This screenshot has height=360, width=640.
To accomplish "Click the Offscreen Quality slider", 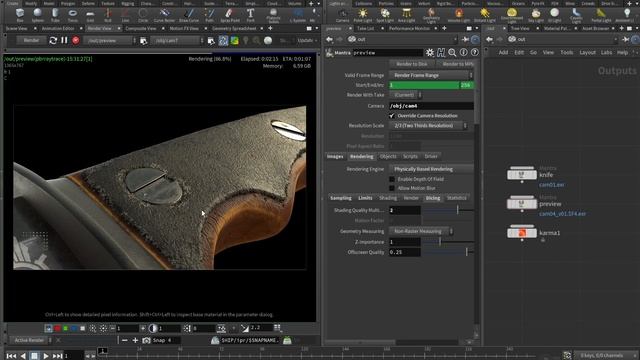I will point(448,252).
